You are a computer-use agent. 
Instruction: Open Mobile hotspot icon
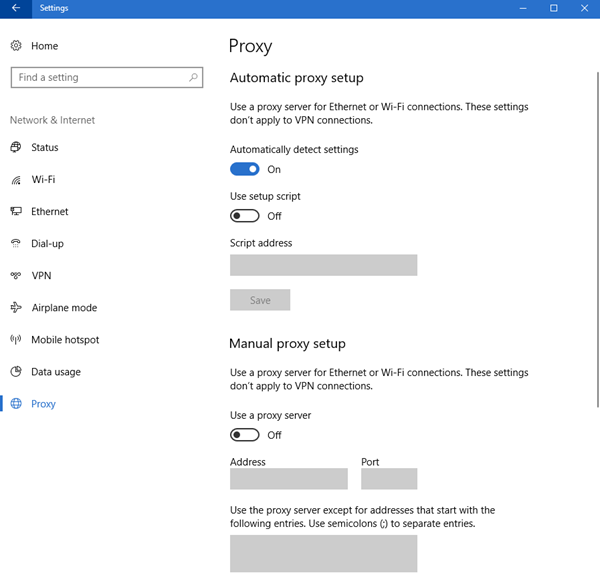[16, 340]
